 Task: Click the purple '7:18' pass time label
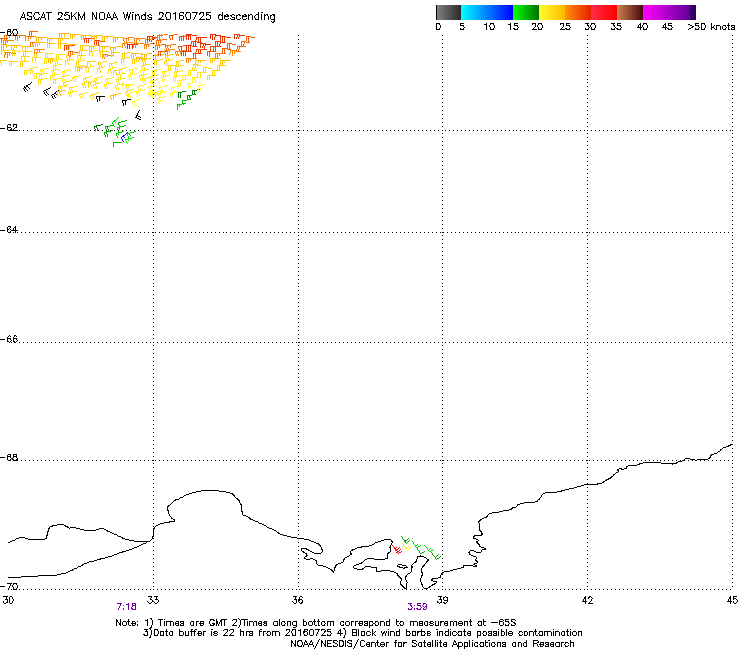pos(126,607)
